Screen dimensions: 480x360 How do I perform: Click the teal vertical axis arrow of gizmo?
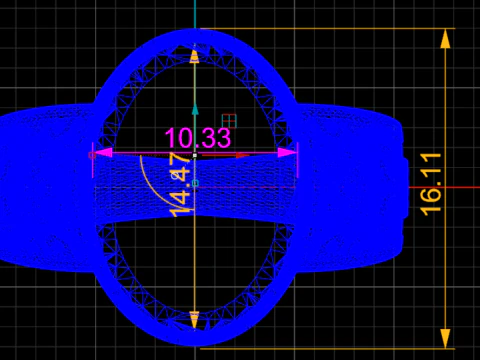(x=195, y=109)
